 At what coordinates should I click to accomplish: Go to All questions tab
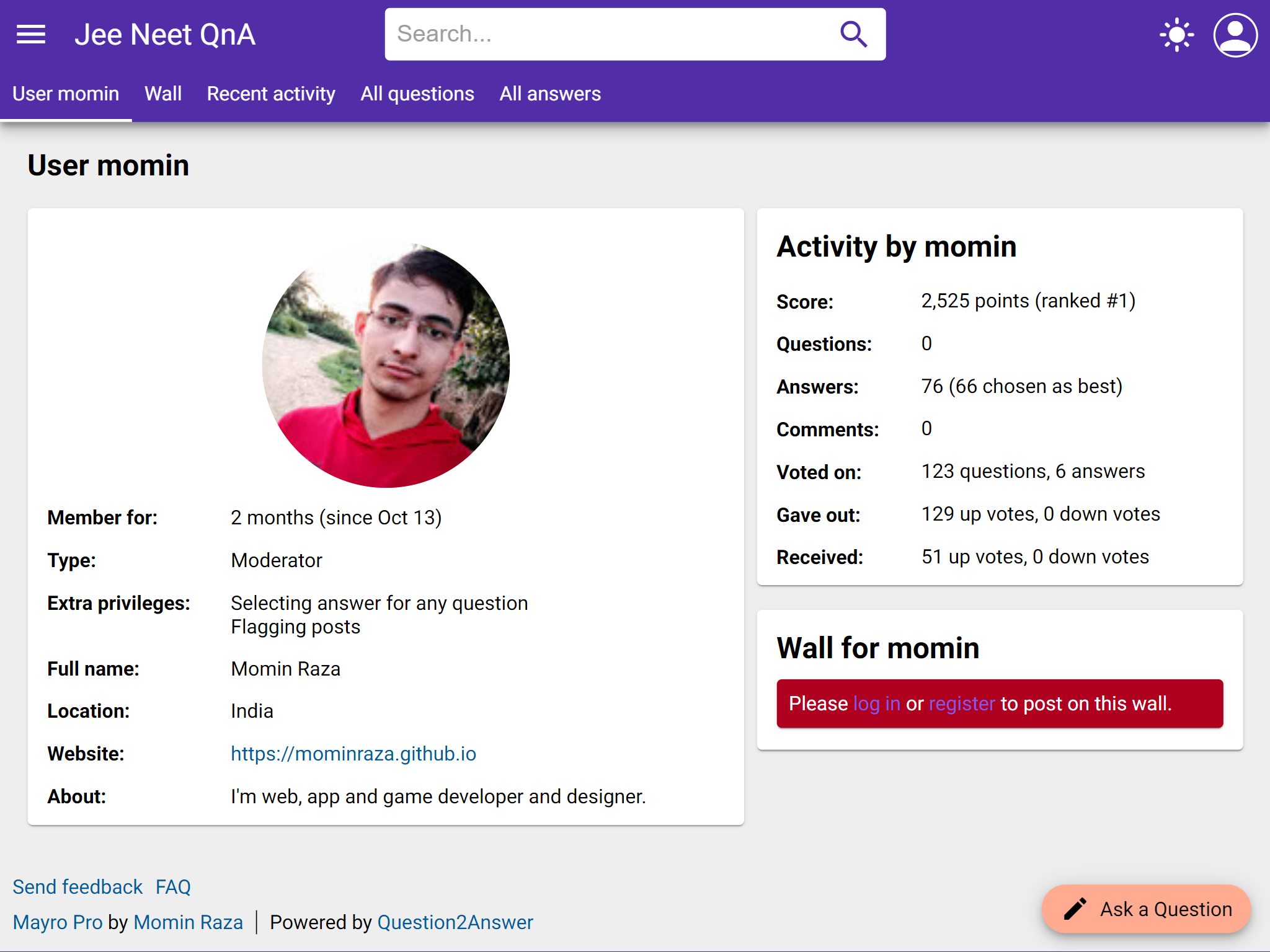coord(417,94)
